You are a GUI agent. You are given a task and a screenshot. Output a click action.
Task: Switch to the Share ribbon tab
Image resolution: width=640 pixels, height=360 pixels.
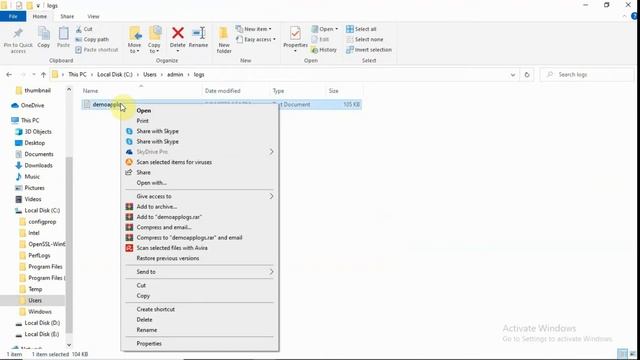tap(67, 16)
